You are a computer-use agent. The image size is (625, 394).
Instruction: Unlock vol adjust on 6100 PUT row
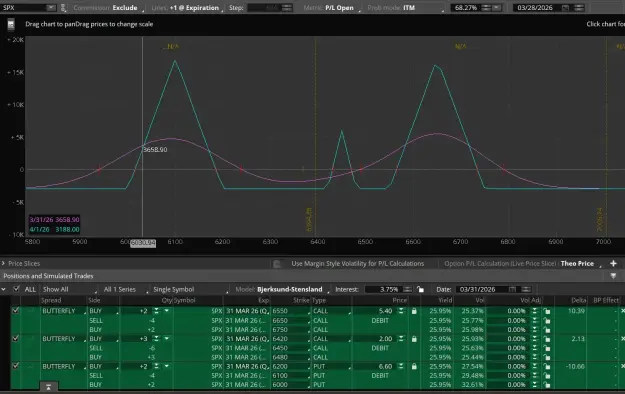pyautogui.click(x=547, y=376)
